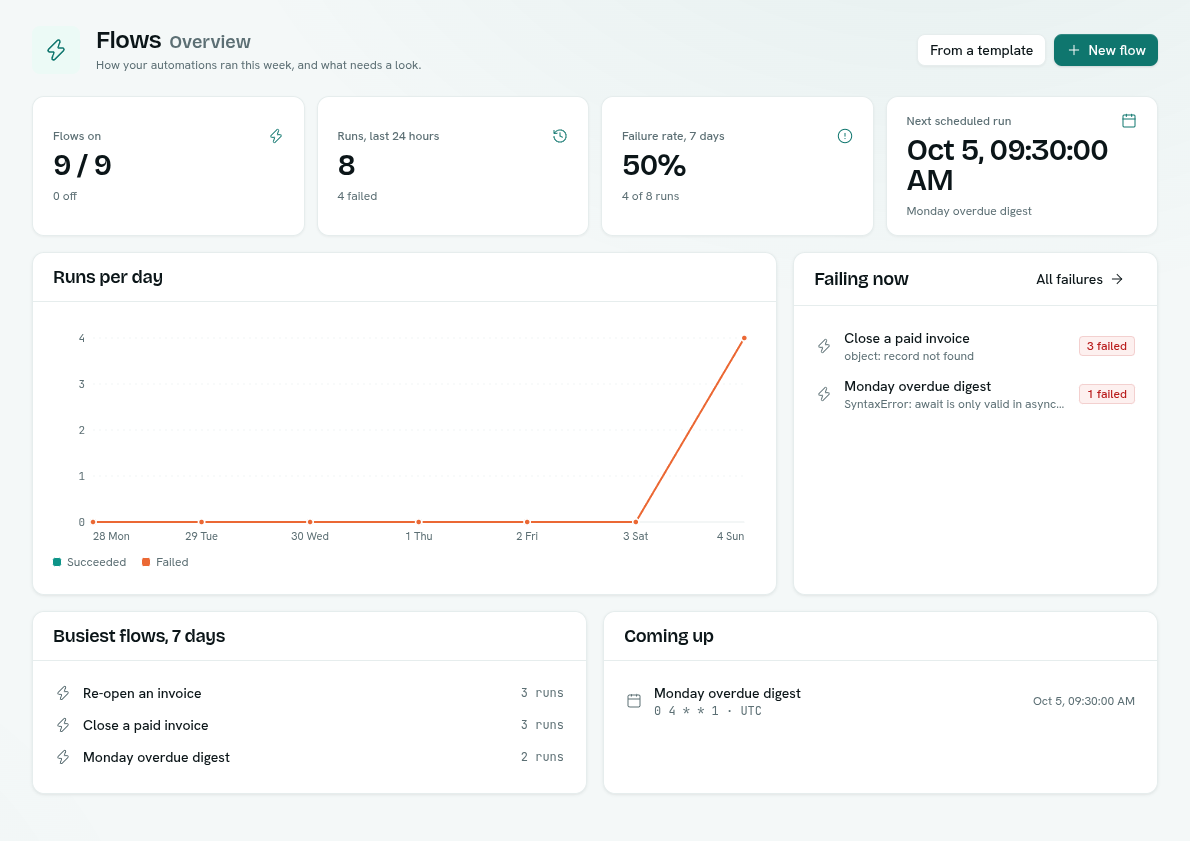This screenshot has width=1190, height=841.
Task: Click the Flows lightning logo icon
Action: [56, 50]
